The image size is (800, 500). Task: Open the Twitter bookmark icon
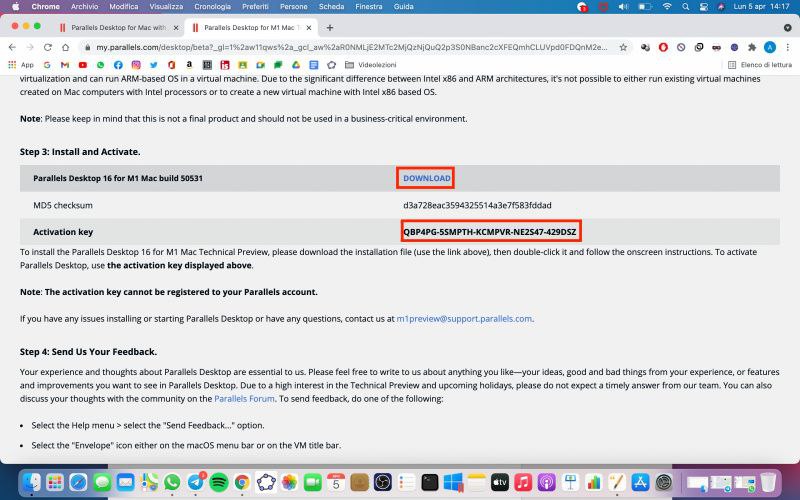point(152,65)
